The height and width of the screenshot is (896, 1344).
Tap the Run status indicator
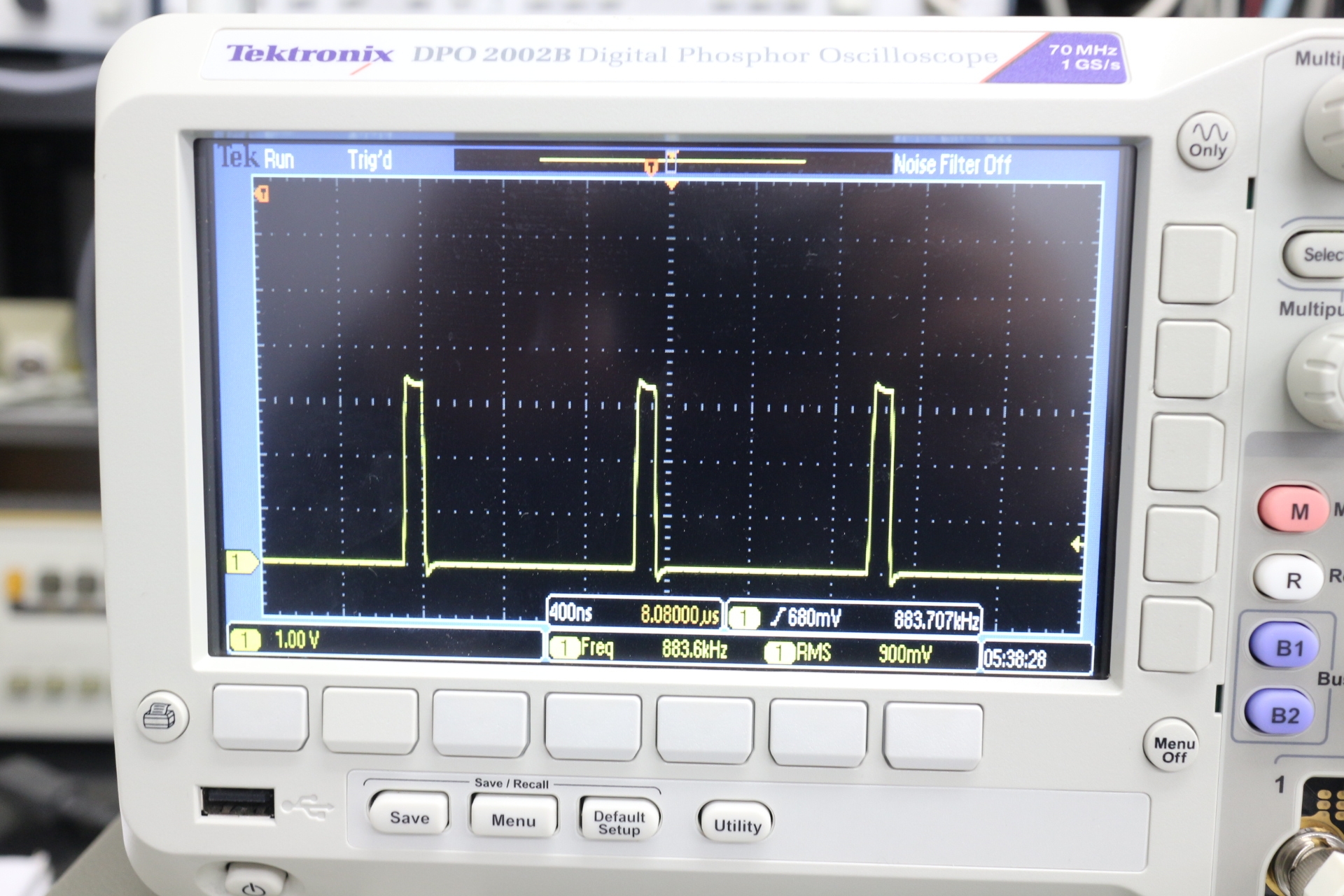click(x=279, y=159)
